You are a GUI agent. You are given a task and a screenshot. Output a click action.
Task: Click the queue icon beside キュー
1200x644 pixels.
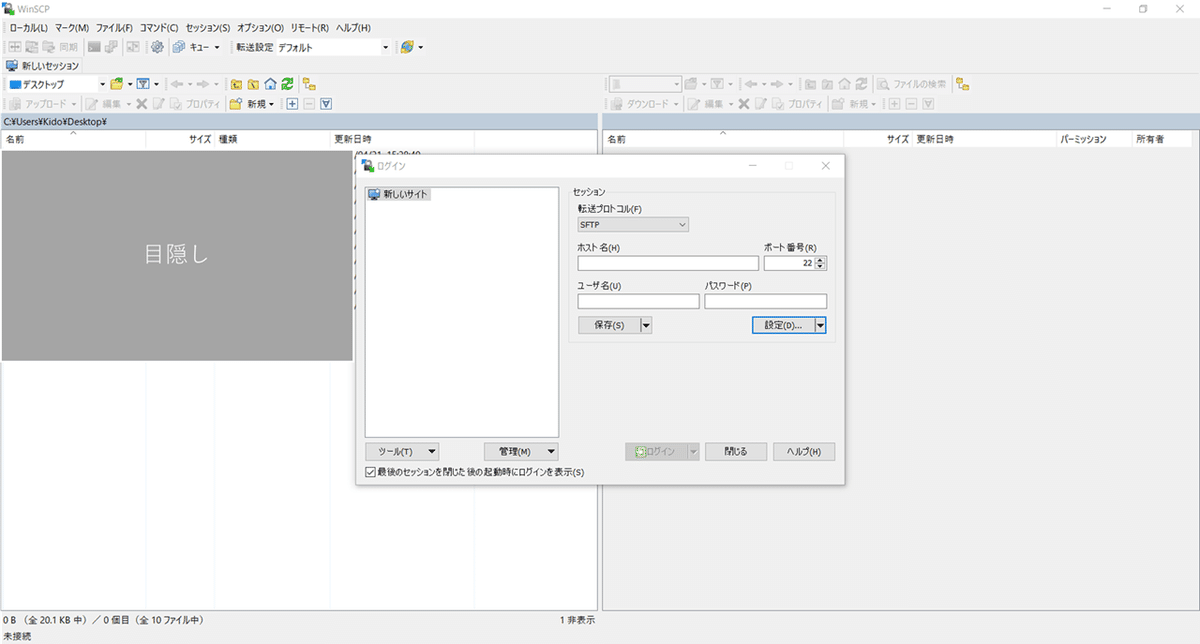[x=178, y=47]
